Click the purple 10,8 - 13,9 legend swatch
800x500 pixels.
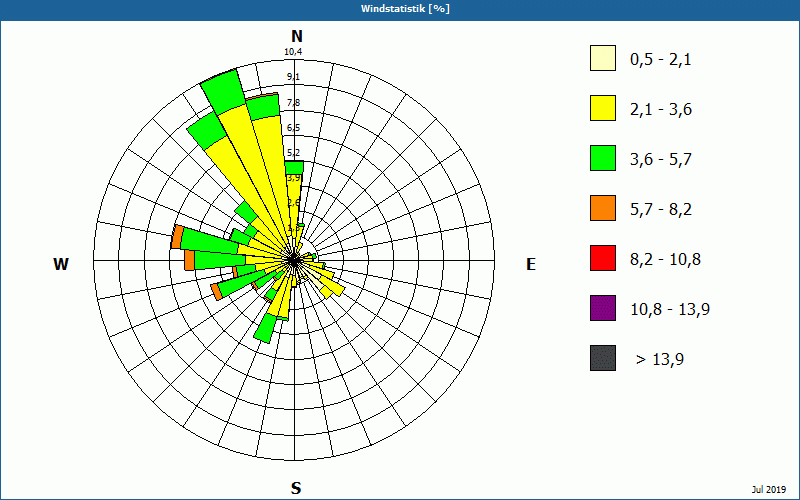click(x=603, y=308)
